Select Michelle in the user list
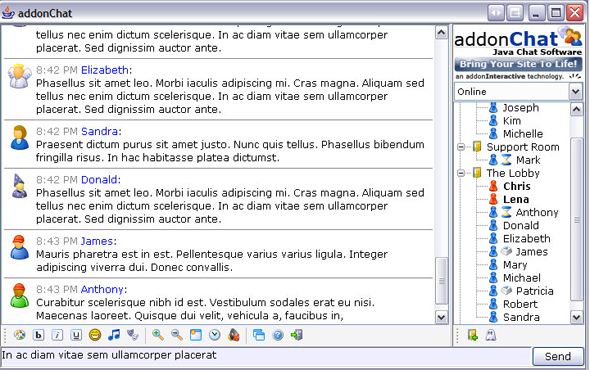This screenshot has width=590, height=370. (523, 134)
